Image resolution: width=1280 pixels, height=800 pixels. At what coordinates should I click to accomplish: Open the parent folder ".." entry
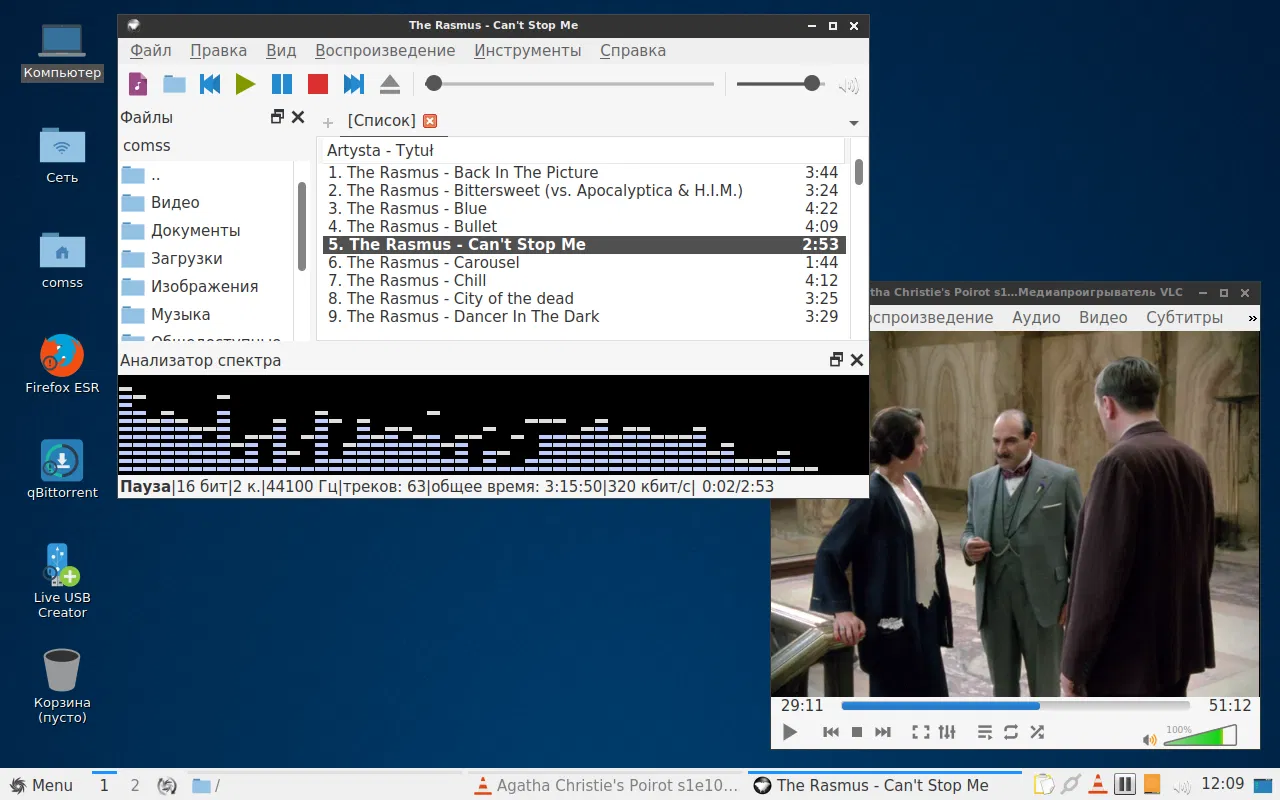click(x=155, y=175)
